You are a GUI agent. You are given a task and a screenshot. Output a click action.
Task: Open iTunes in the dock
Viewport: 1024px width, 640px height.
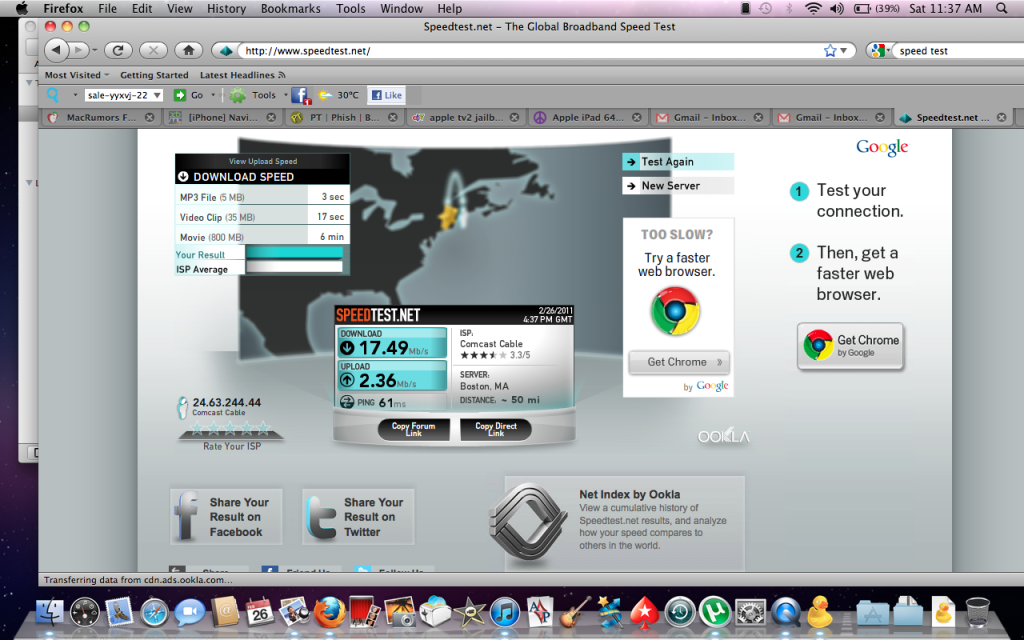pos(504,613)
